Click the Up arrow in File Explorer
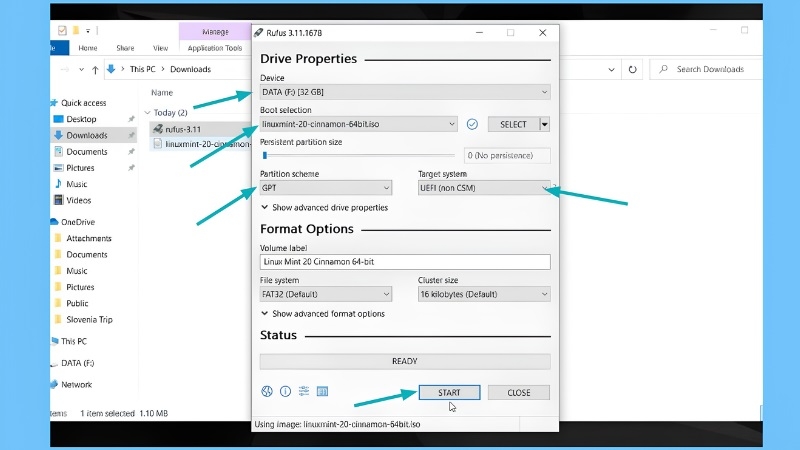Image resolution: width=800 pixels, height=450 pixels. point(95,69)
